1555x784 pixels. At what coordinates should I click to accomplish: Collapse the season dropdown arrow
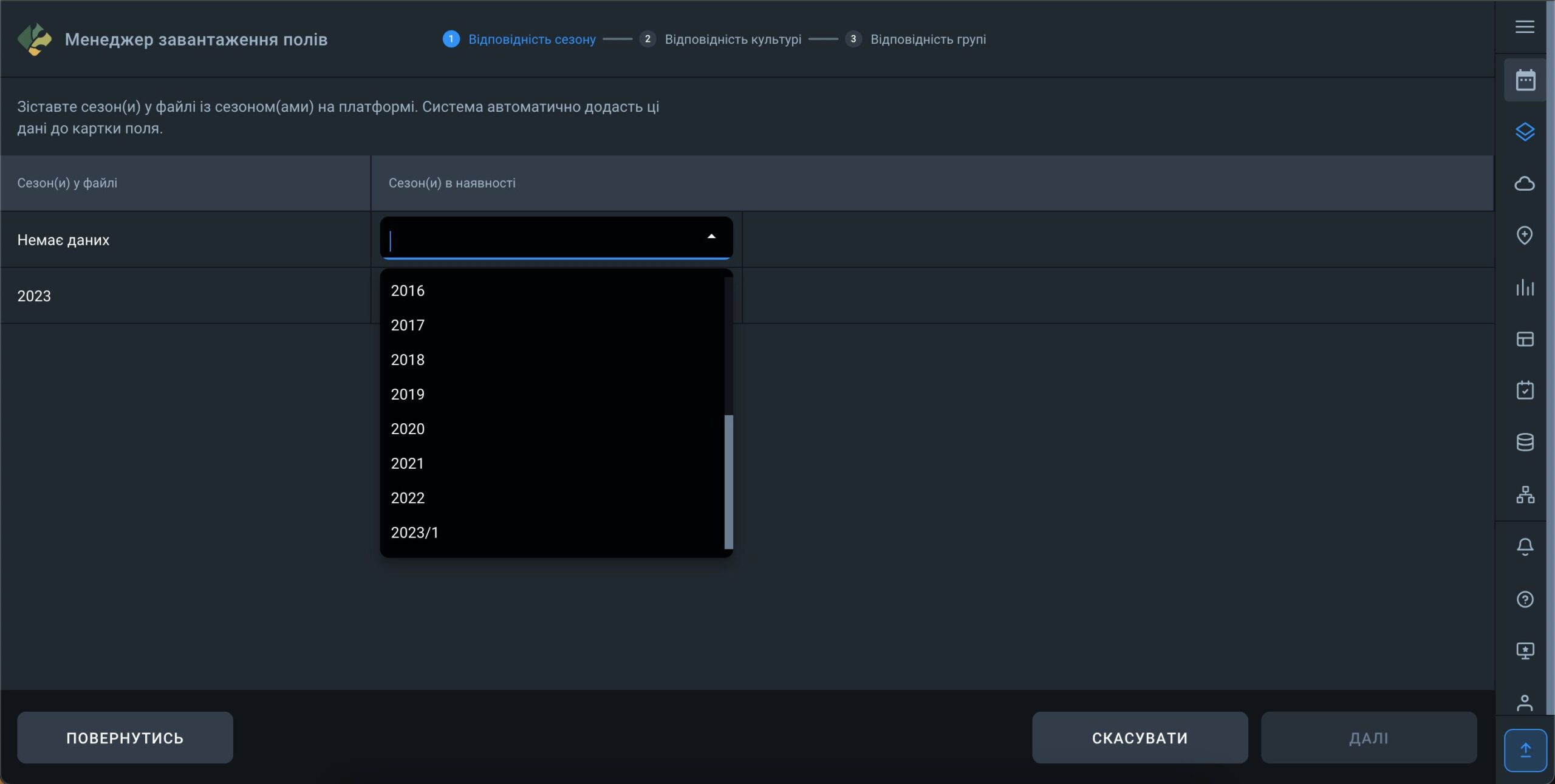pyautogui.click(x=711, y=237)
